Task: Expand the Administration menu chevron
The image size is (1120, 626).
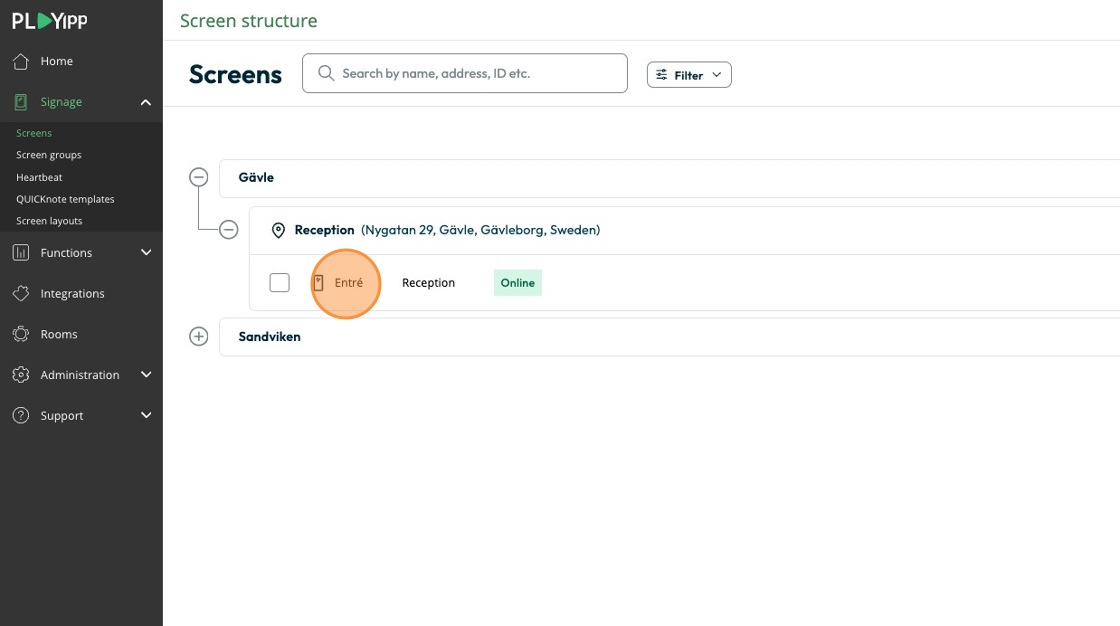Action: [x=146, y=374]
